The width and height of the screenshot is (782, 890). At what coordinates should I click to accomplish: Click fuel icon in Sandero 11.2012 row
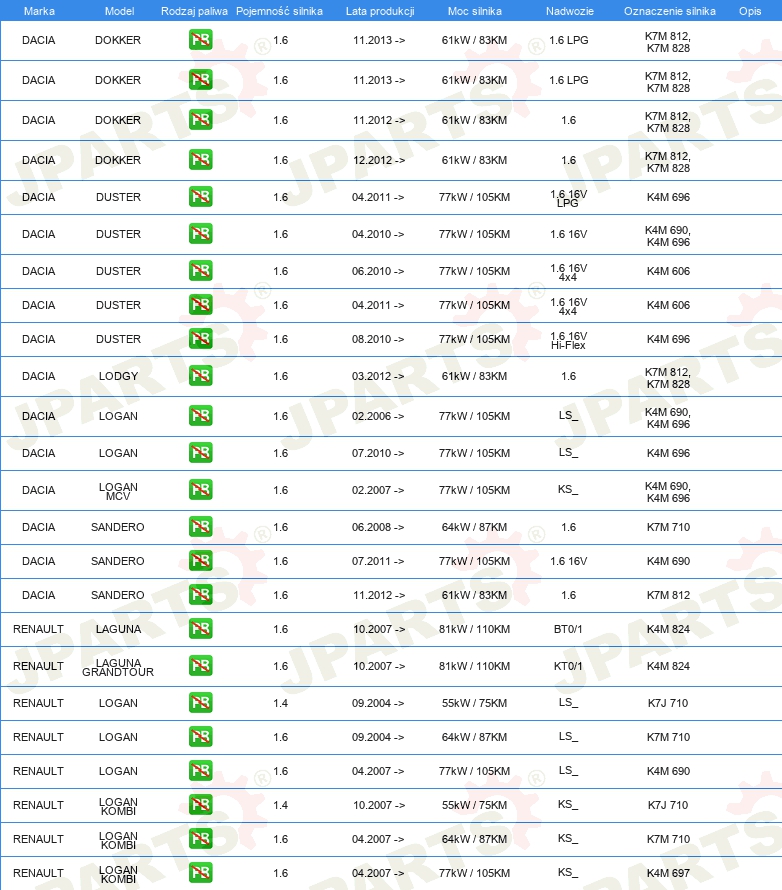coord(200,595)
